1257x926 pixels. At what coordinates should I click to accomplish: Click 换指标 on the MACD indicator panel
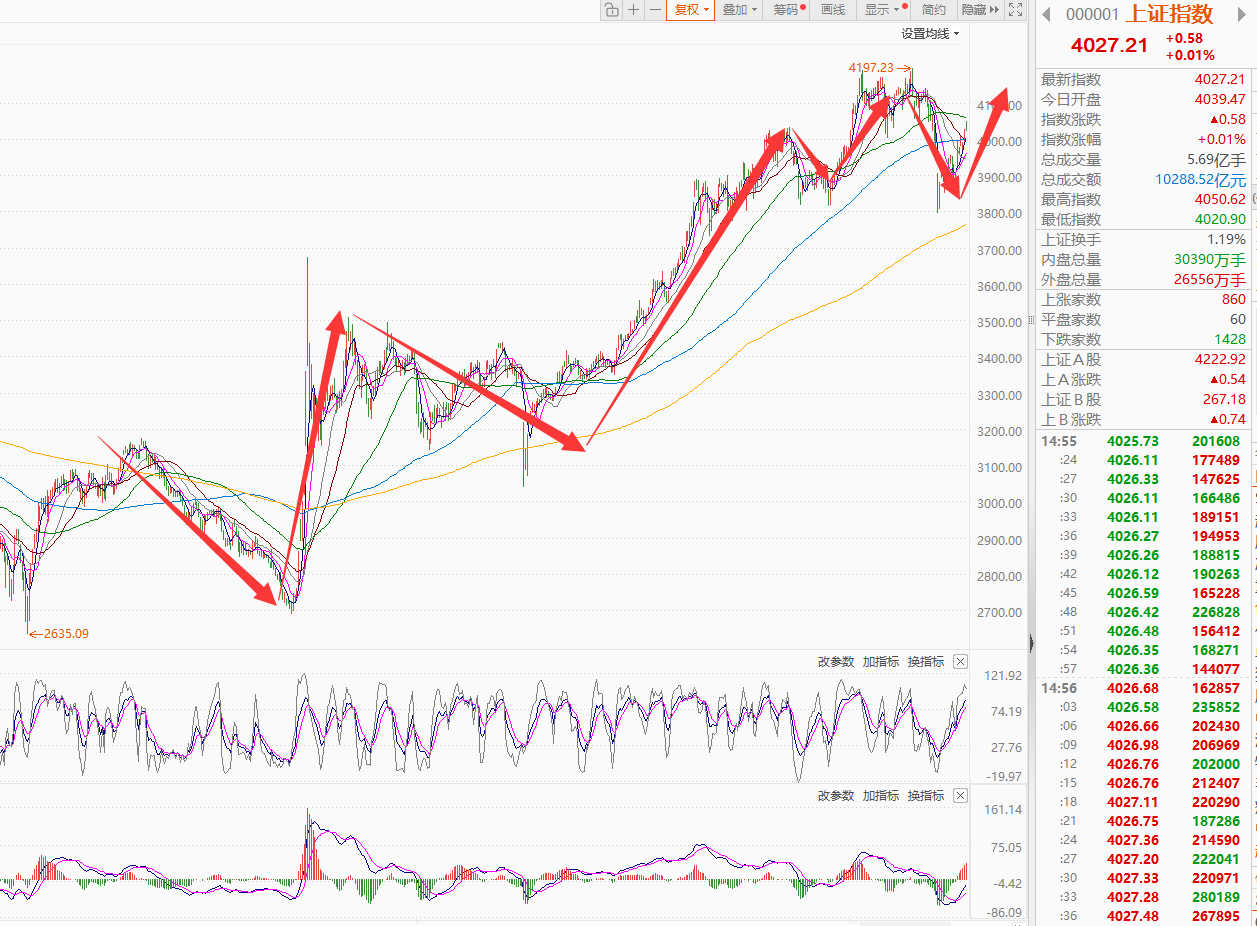(926, 796)
